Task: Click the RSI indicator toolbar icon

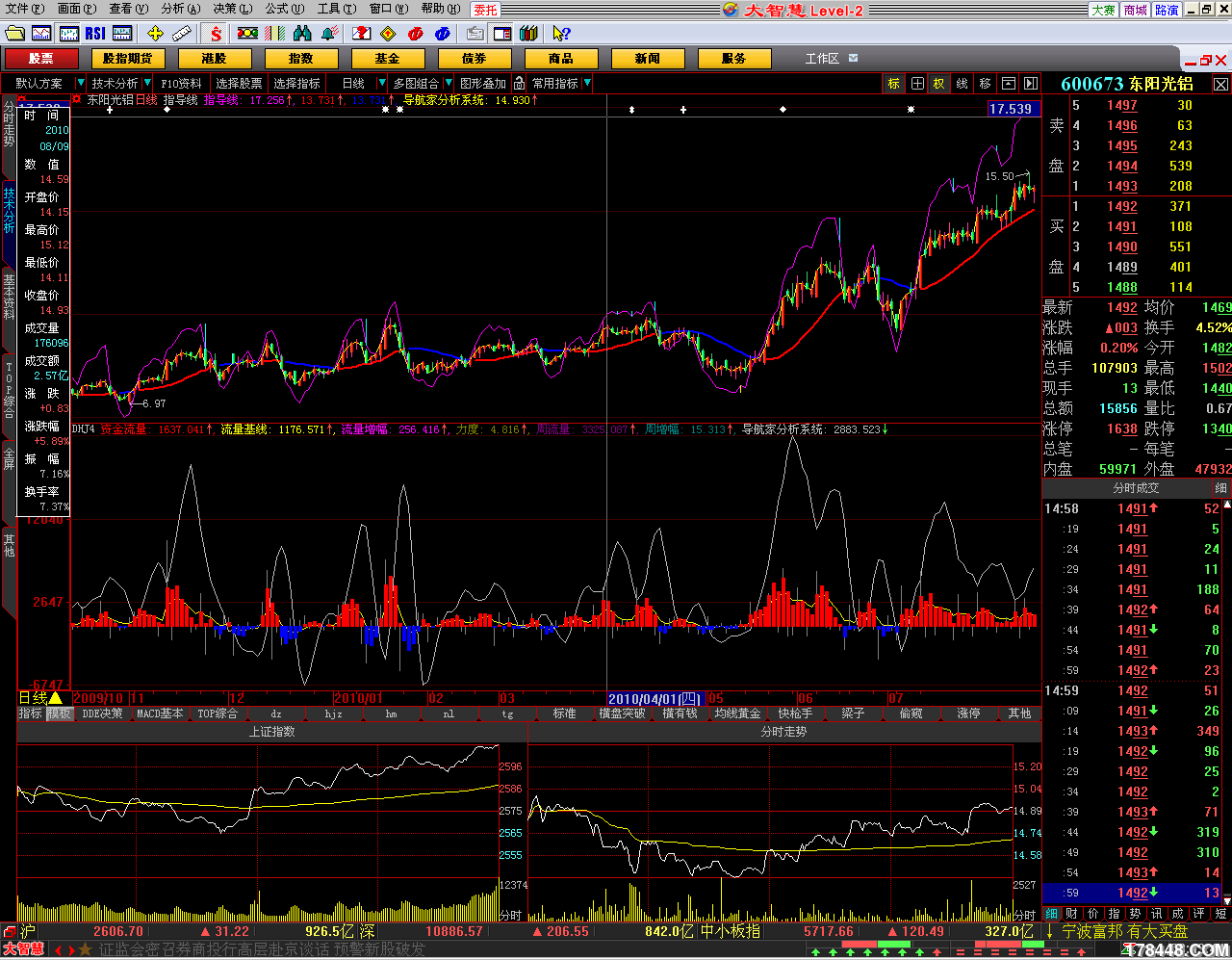Action: (95, 34)
